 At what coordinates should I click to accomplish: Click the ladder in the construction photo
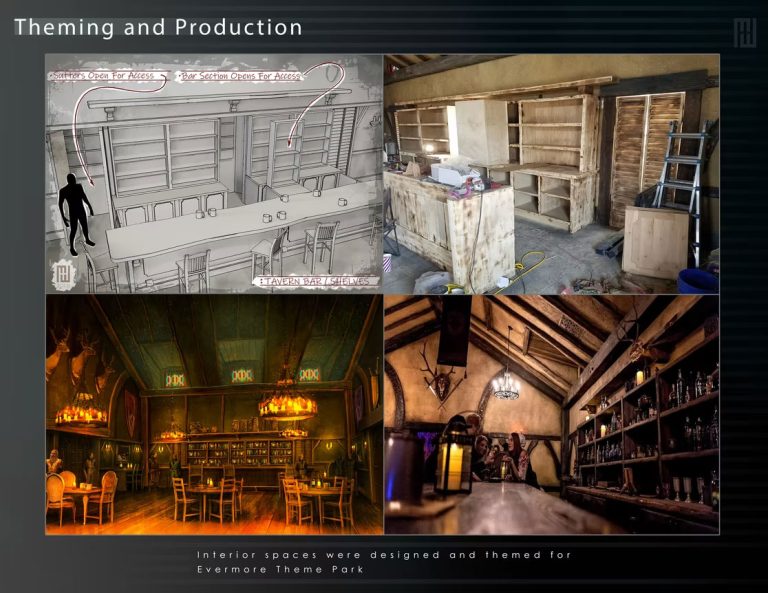(681, 178)
